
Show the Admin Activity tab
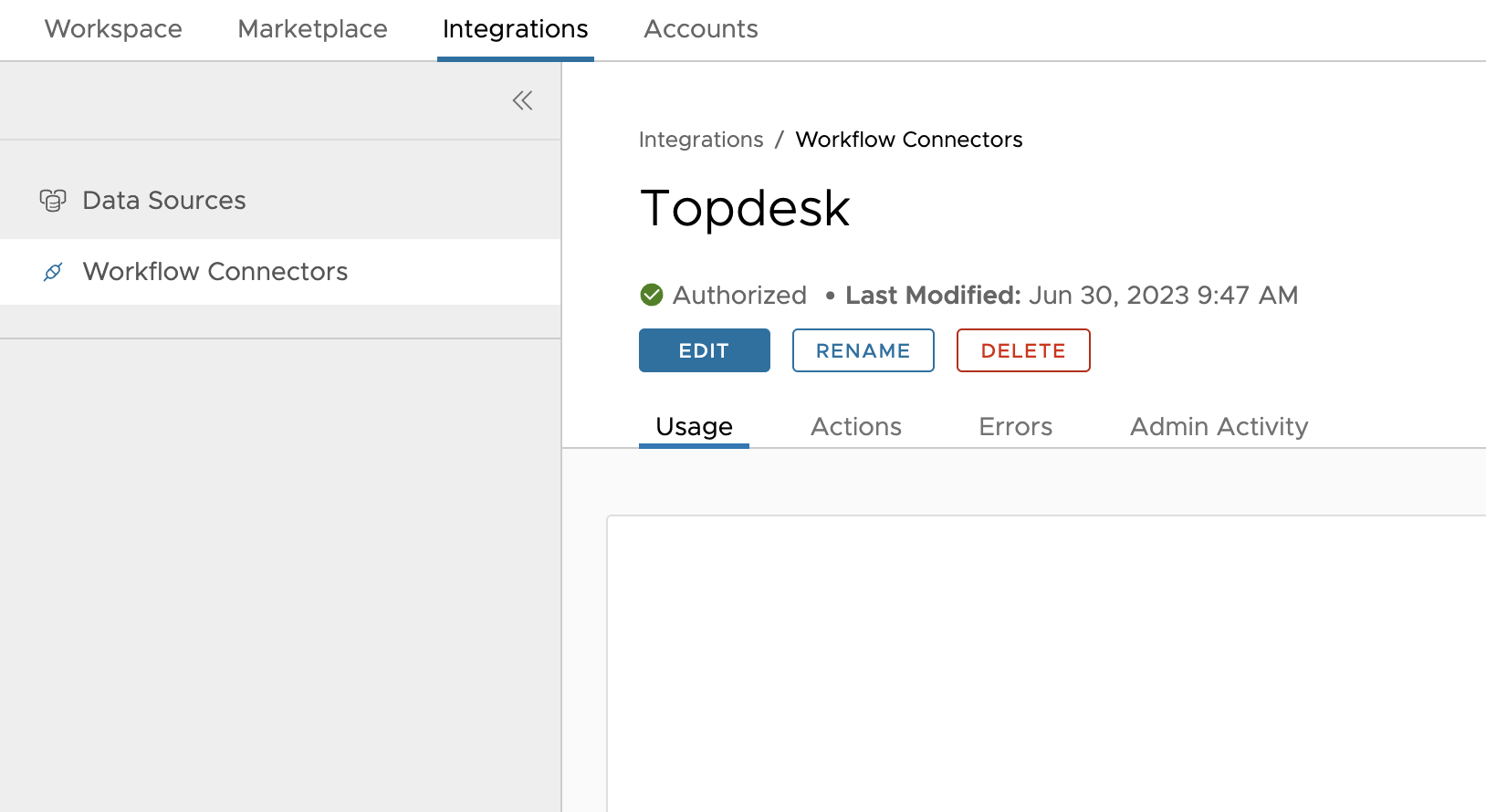click(x=1219, y=427)
